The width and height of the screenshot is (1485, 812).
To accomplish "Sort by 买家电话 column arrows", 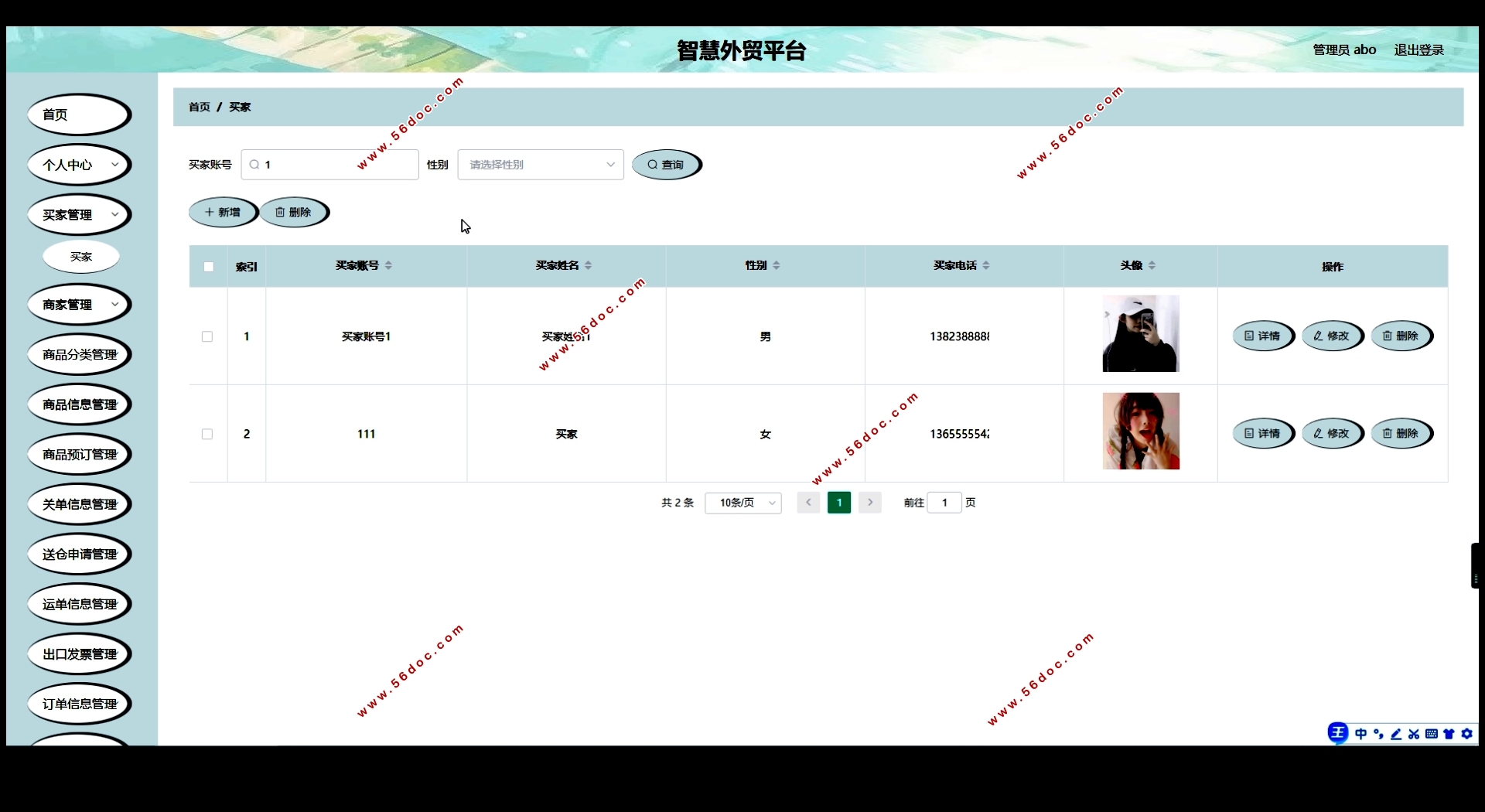I will point(986,265).
